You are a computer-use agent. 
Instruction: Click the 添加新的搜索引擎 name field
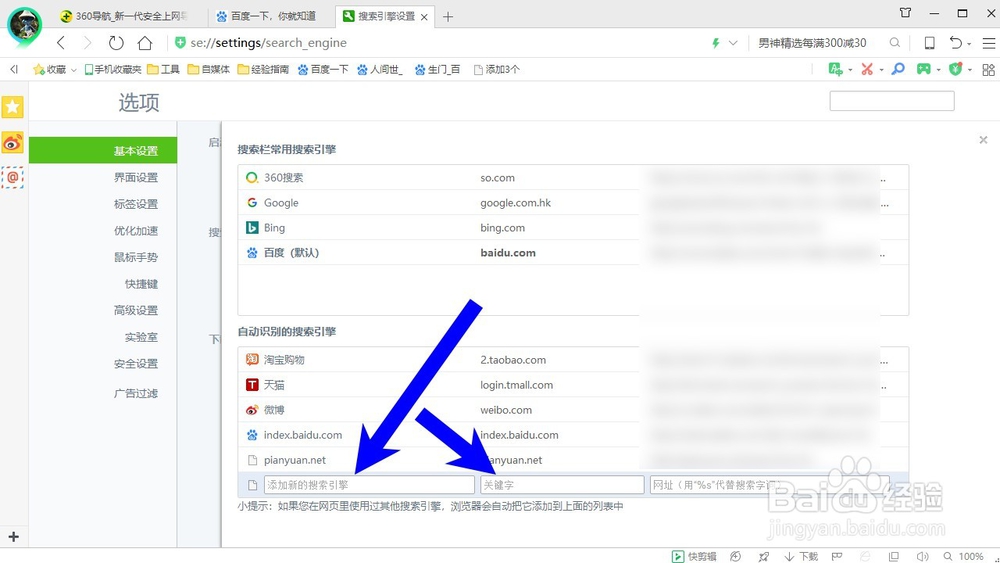tap(369, 485)
